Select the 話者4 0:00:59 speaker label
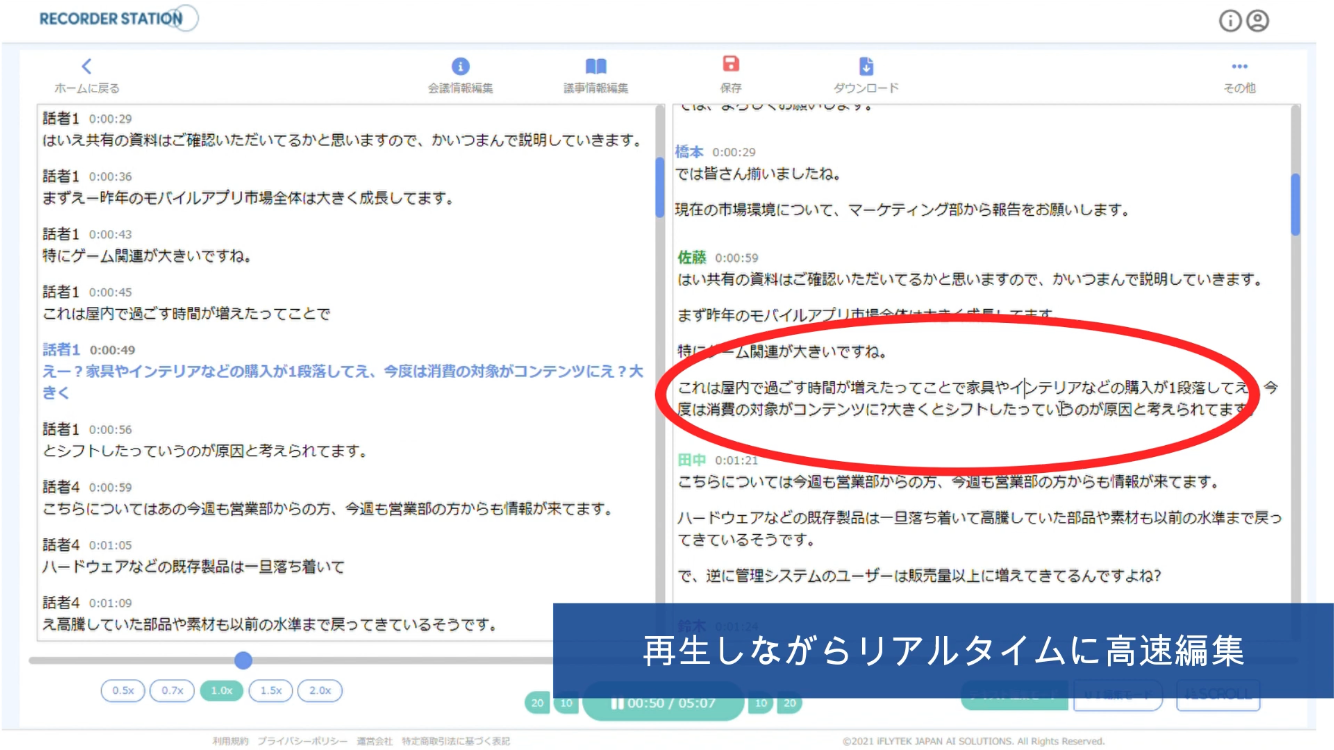Viewport: 1334px width, 750px height. (61, 487)
